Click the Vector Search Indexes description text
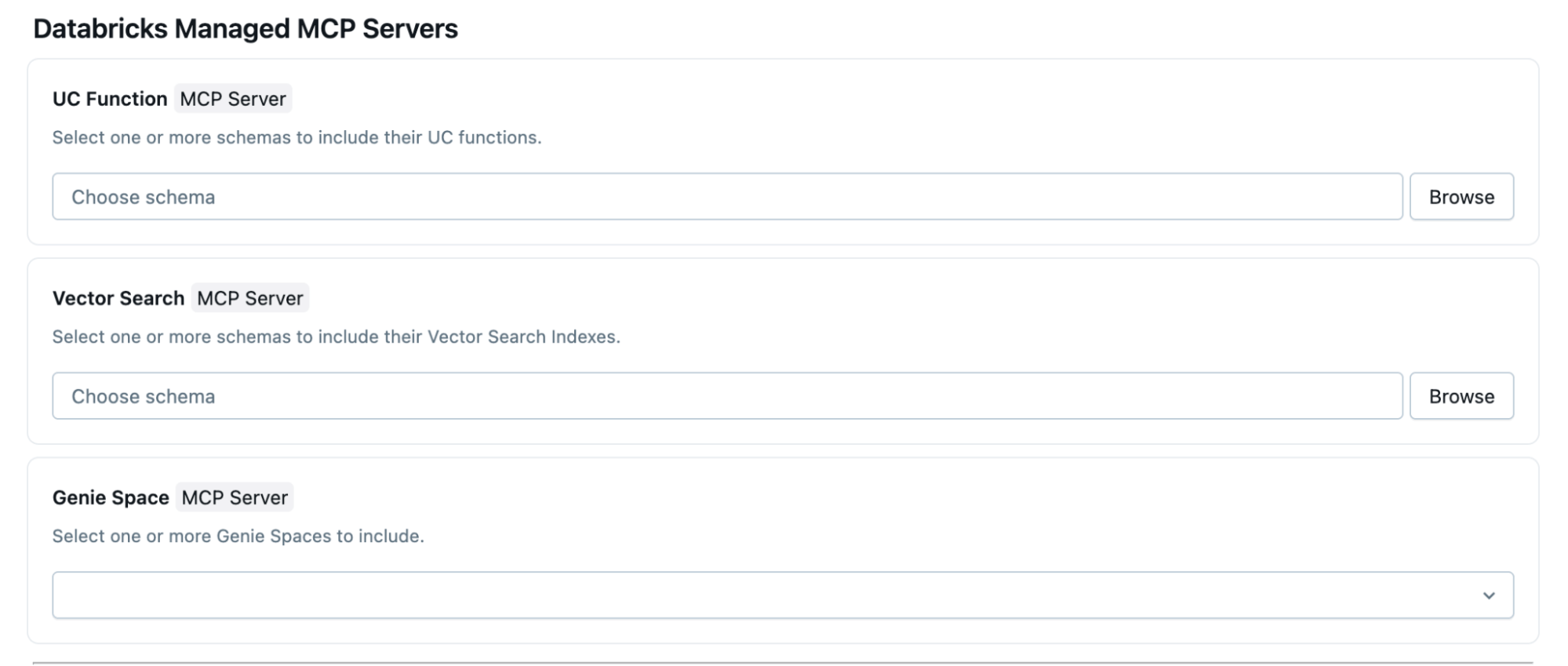This screenshot has width=1568, height=666. tap(336, 337)
